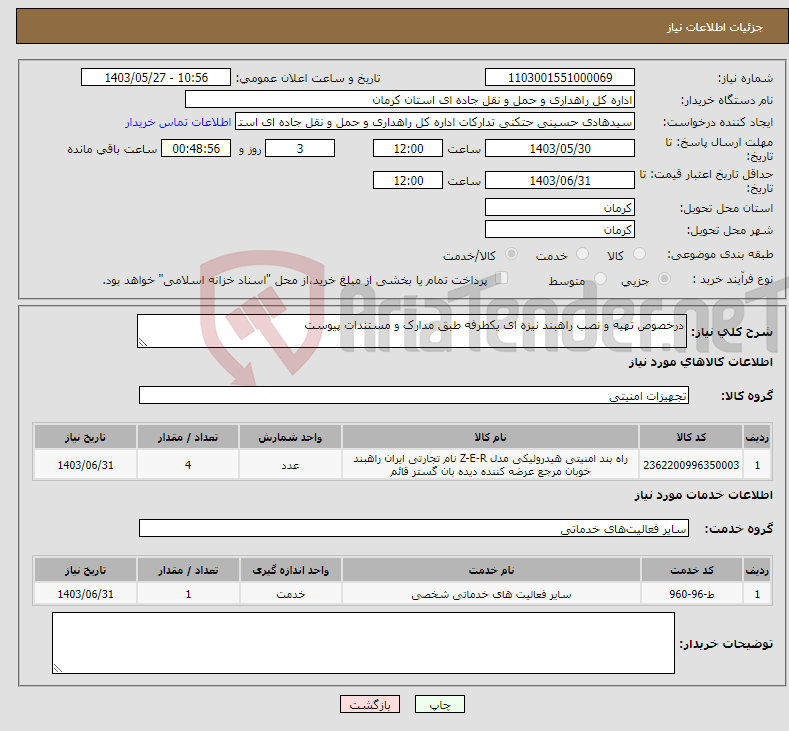Toggle the treasury bonds payment checkbox
789x731 pixels.
point(502,278)
